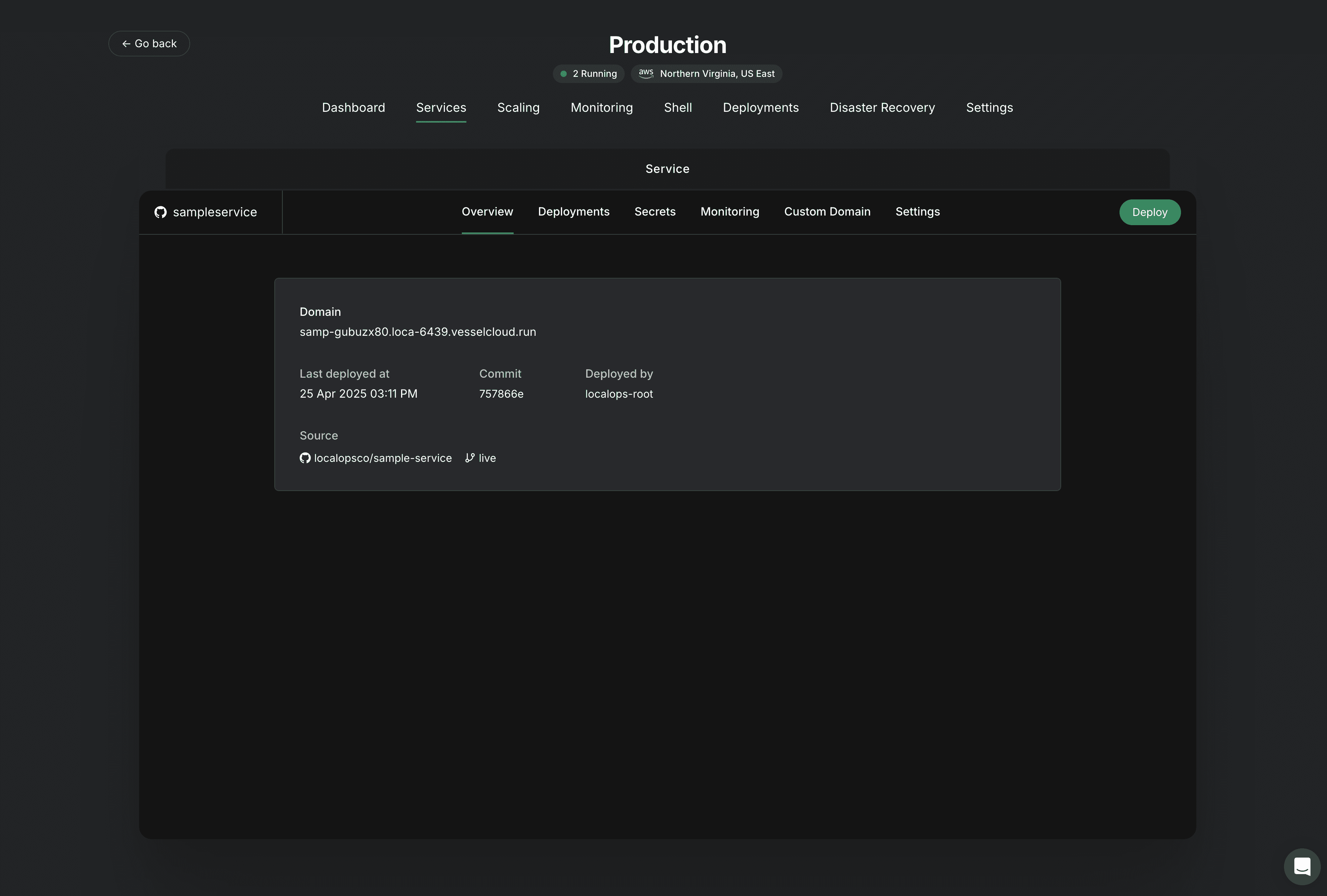Open the localopsco/sample-service repository link

pos(383,458)
